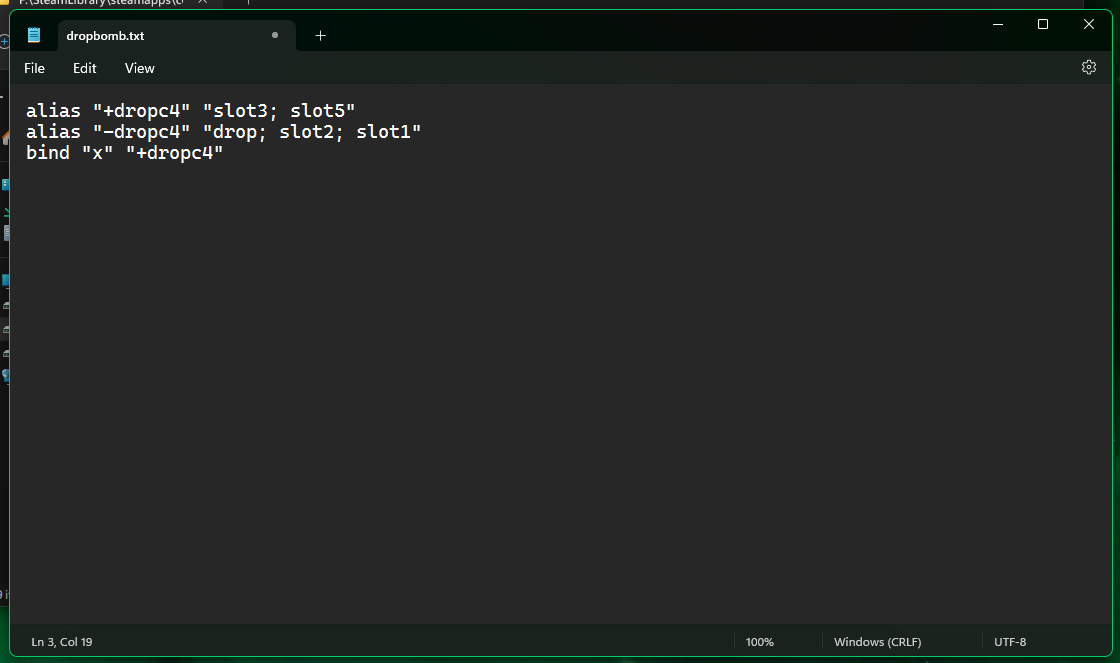The width and height of the screenshot is (1120, 663).
Task: Click the Ln 3, Col 19 position indicator
Action: 62,642
